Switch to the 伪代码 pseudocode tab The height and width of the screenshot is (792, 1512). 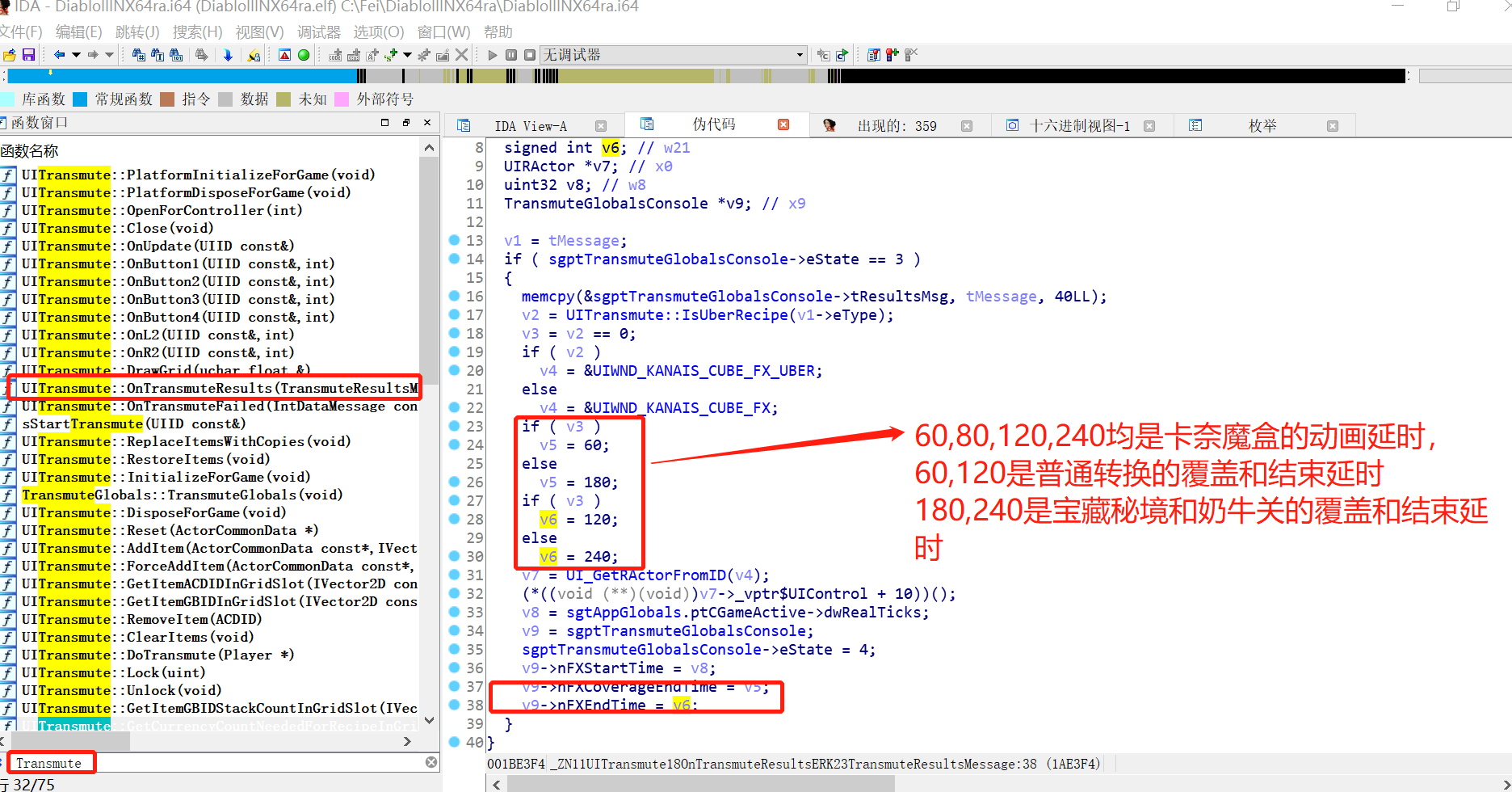(x=714, y=124)
